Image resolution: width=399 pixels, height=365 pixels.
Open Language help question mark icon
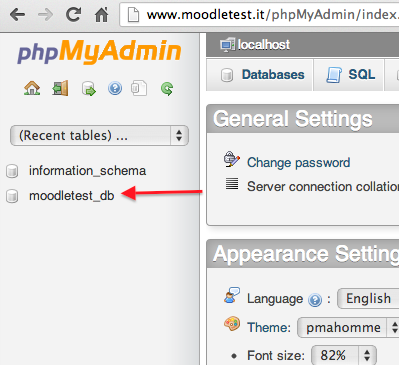coord(315,300)
